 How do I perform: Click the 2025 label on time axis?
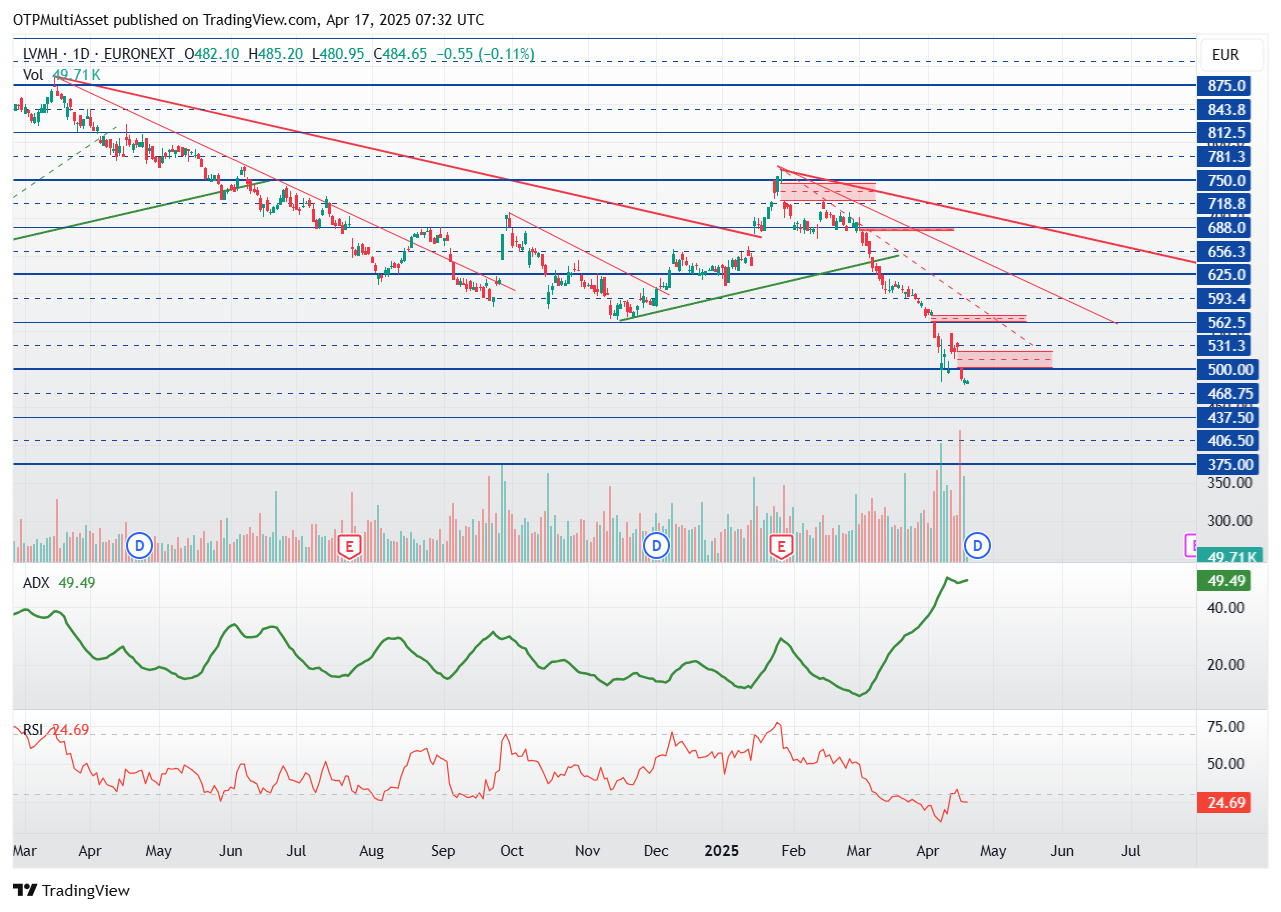721,851
